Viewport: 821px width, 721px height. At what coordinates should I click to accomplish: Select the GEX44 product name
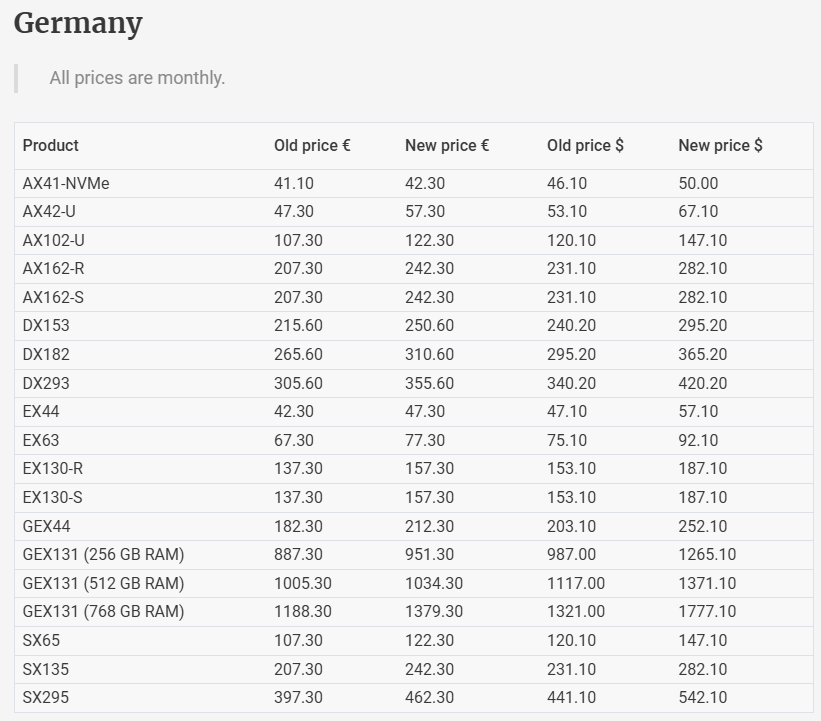pos(46,526)
